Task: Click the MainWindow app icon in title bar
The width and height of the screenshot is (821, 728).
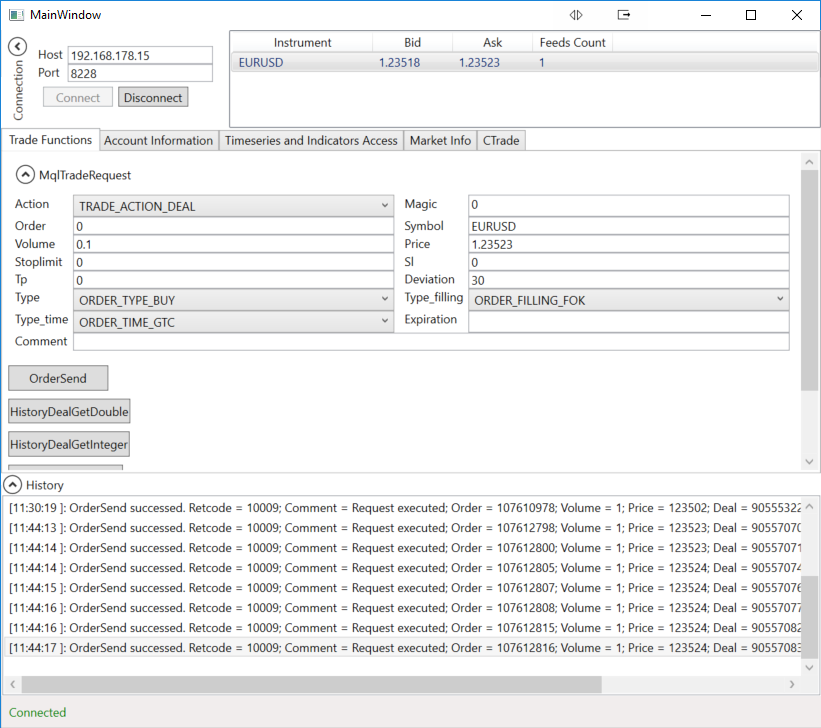Action: click(x=16, y=15)
